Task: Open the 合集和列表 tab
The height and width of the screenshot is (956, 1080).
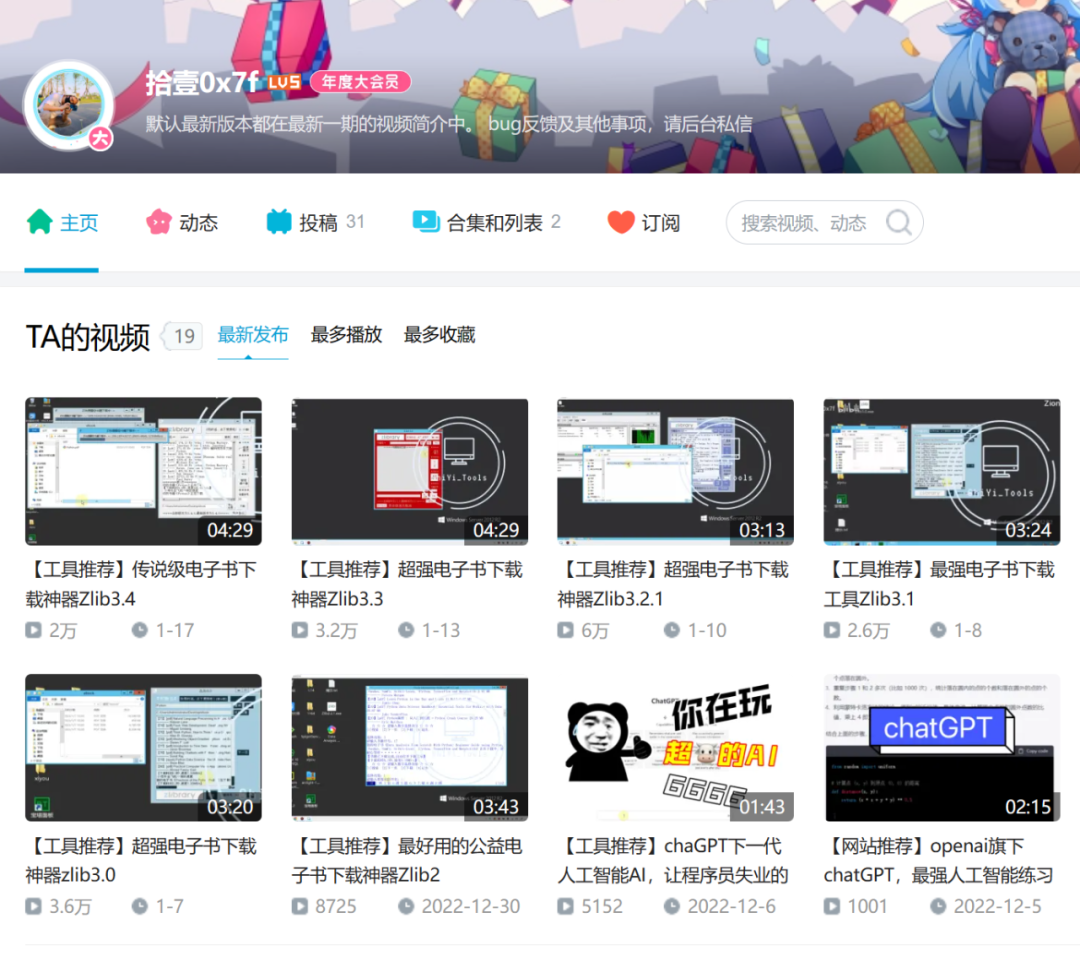Action: 486,222
